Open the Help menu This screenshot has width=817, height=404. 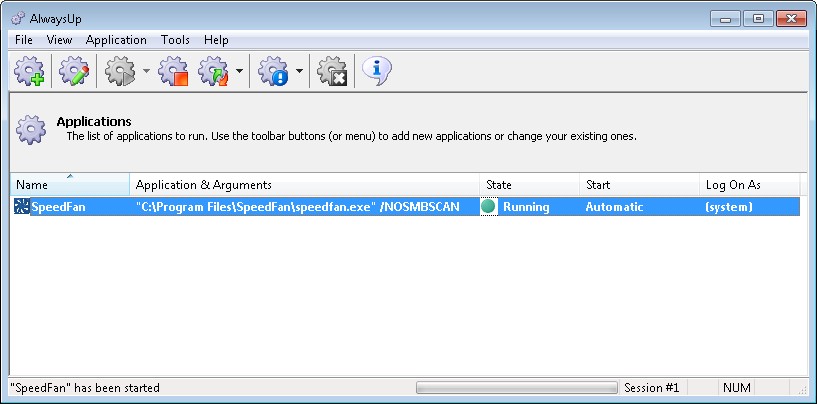click(216, 40)
